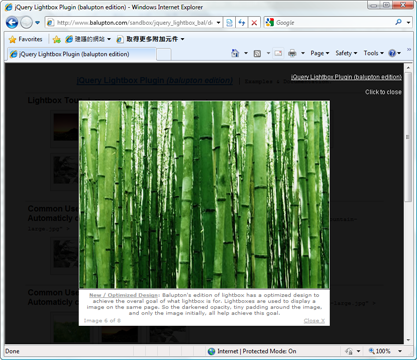Click the vertical scrollbar thumb
The image size is (417, 360).
click(x=408, y=137)
